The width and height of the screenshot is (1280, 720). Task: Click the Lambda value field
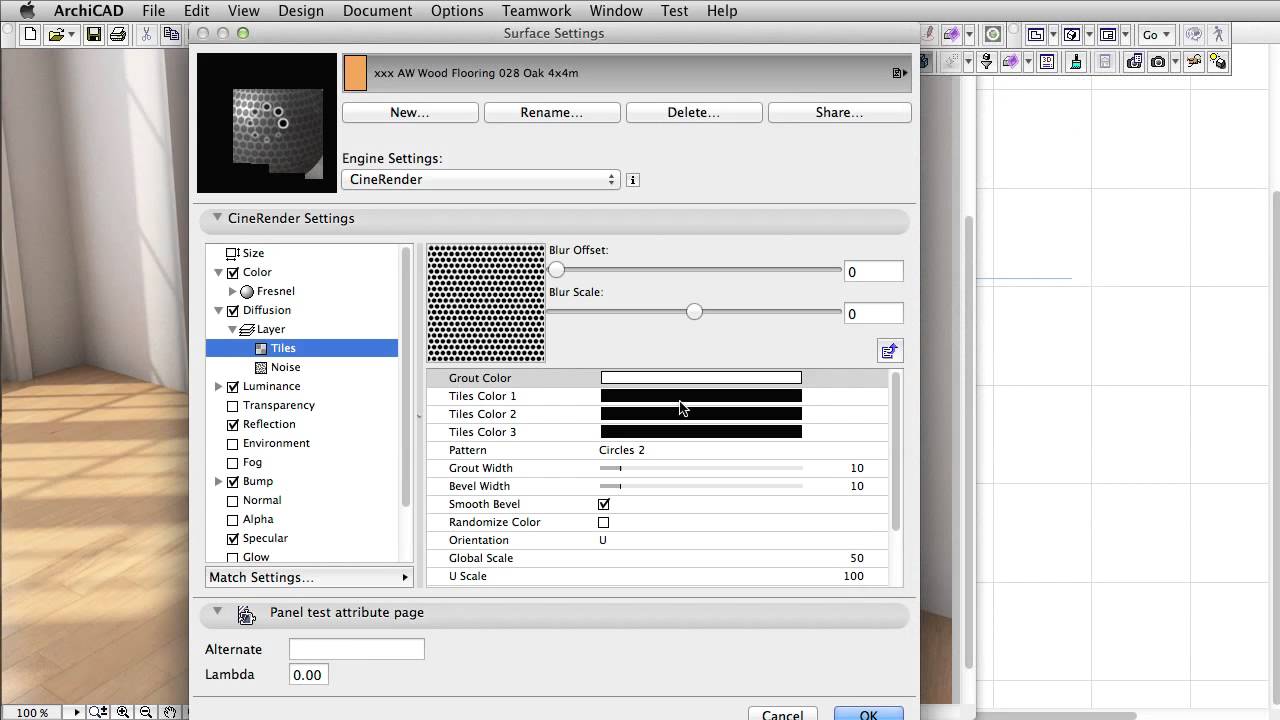(x=309, y=675)
